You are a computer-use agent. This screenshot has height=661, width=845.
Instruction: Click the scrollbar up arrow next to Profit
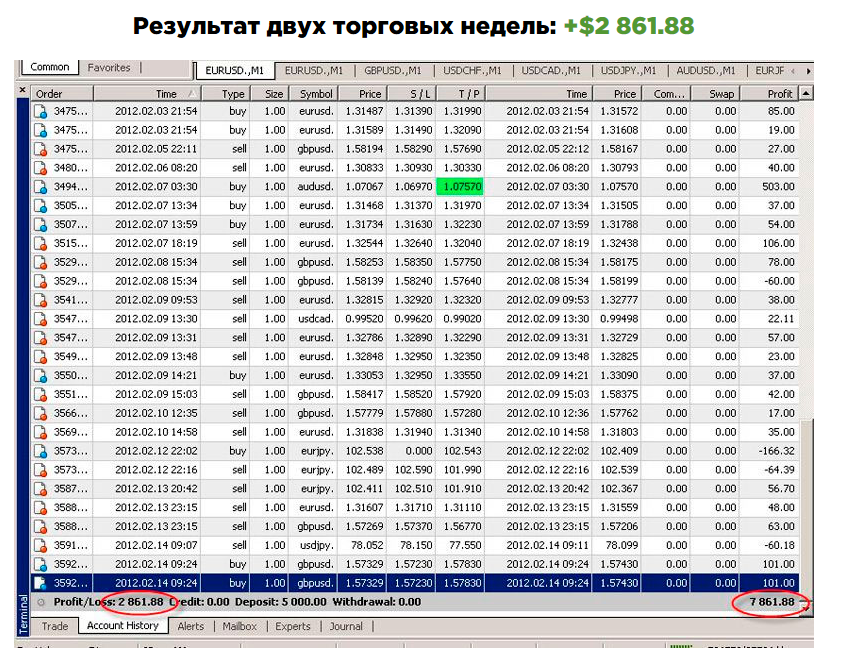tap(806, 93)
